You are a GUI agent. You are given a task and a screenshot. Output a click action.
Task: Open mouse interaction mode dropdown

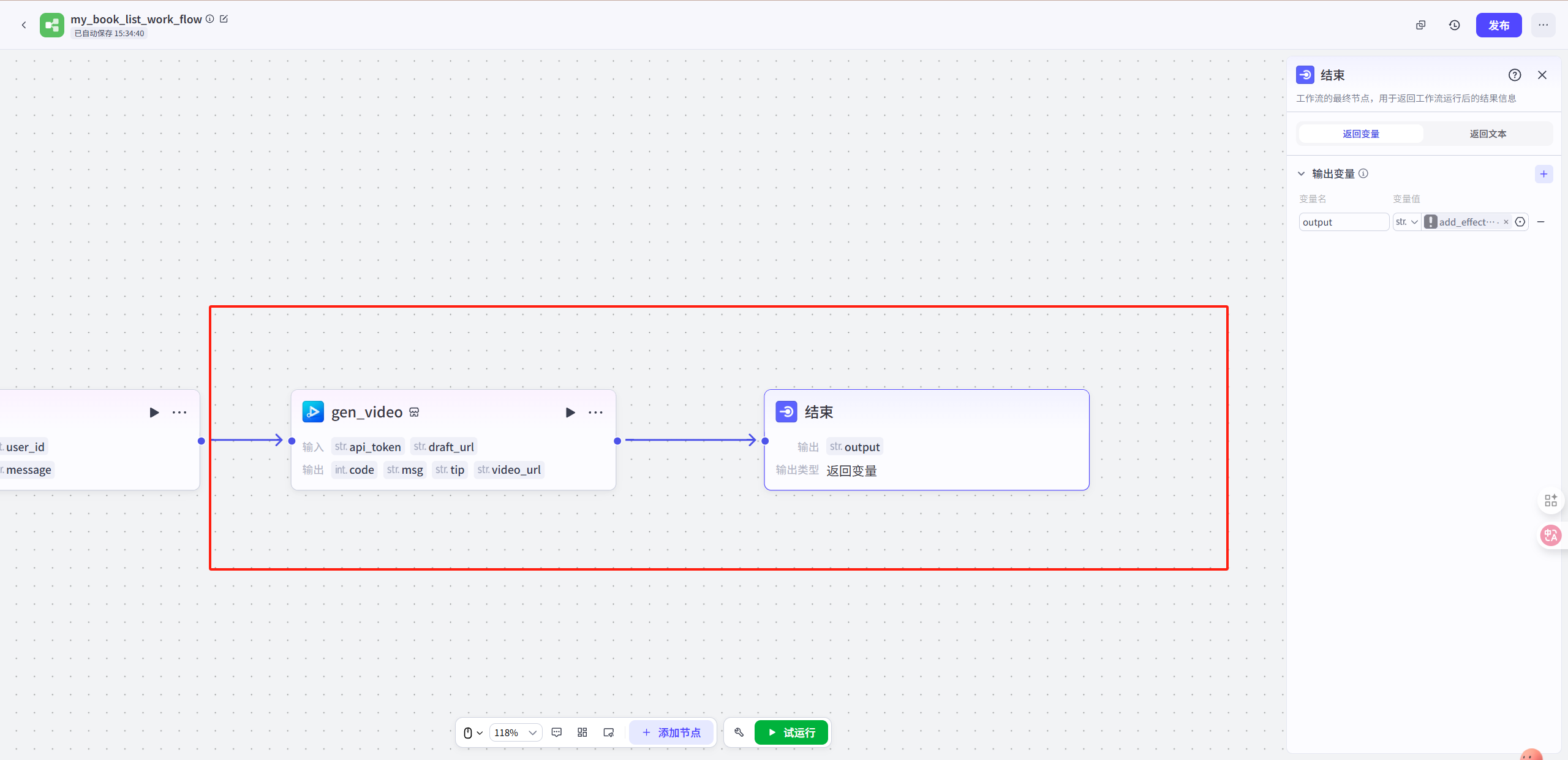(472, 732)
